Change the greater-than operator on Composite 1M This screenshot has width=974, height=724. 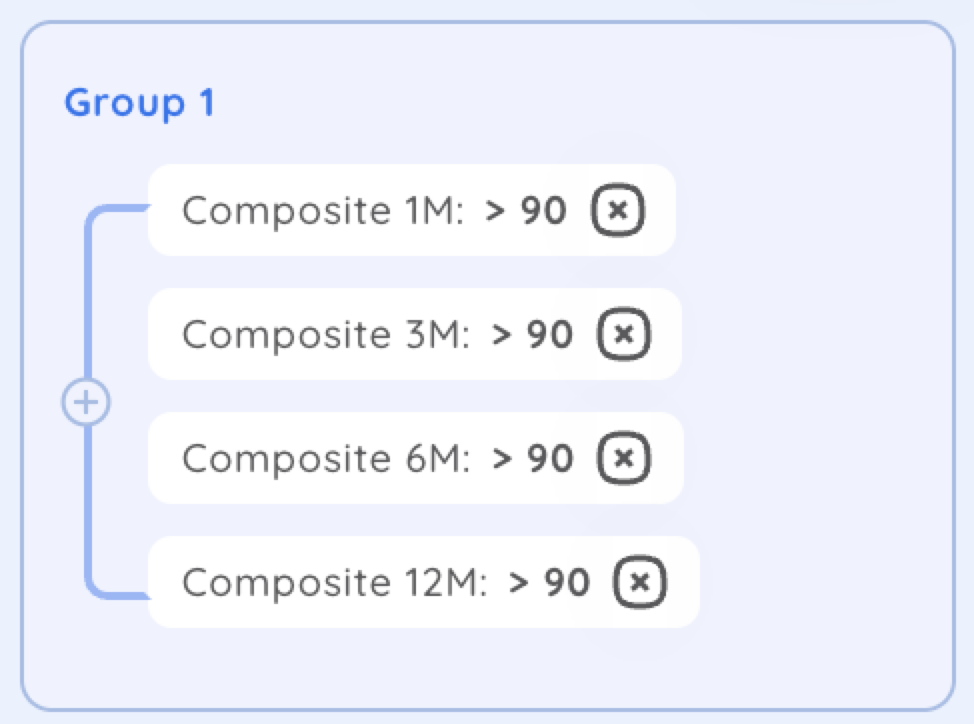[x=495, y=211]
